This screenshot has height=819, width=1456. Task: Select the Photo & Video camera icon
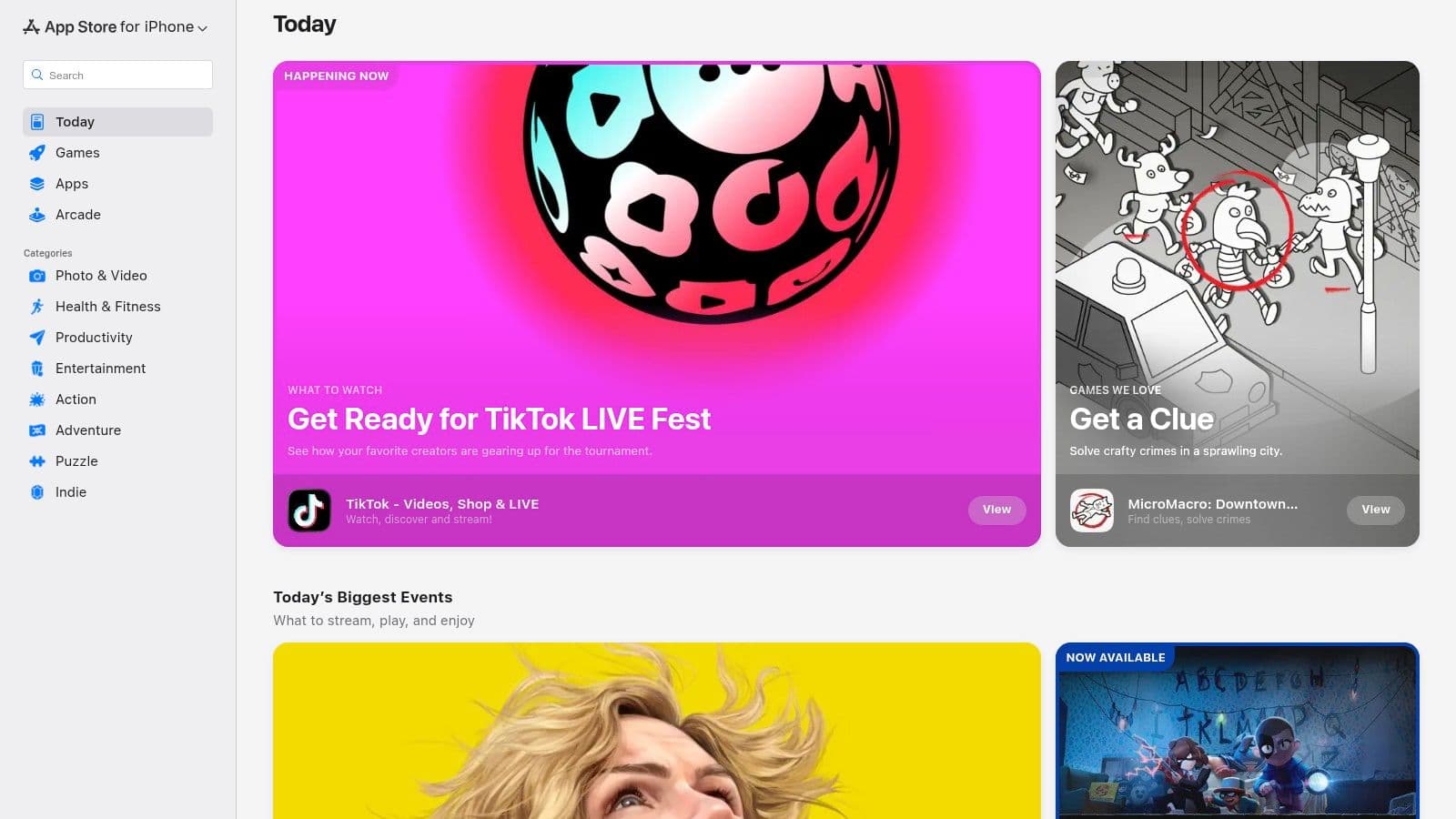[37, 276]
